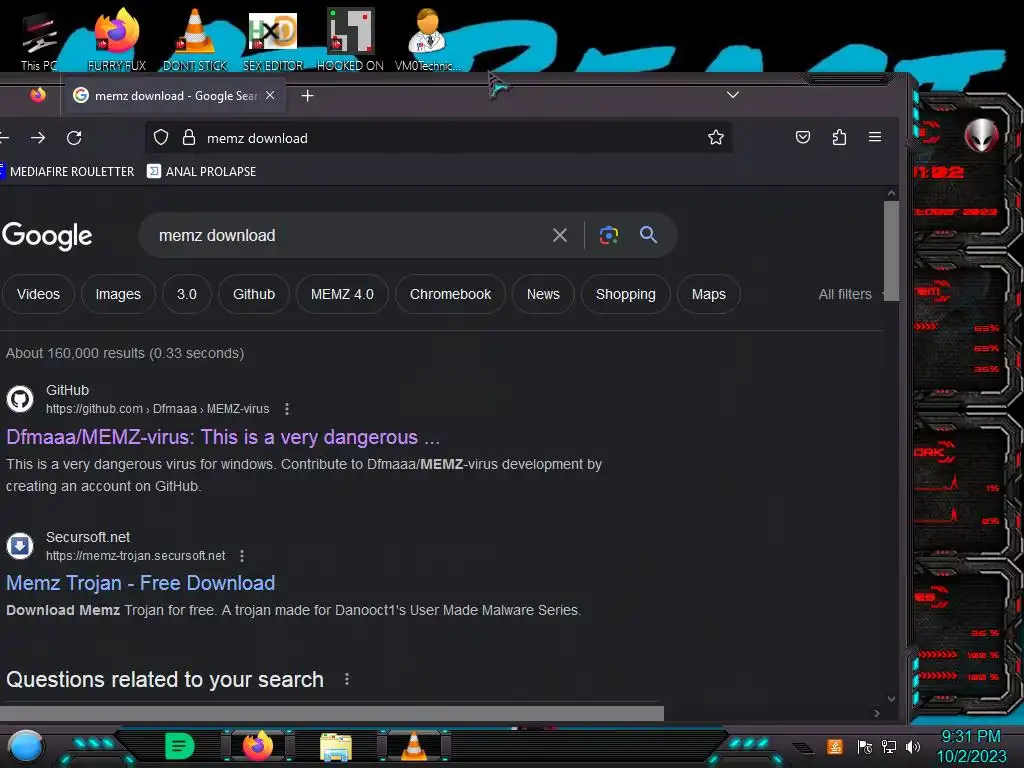Click the pinned Firefox tab icon
The height and width of the screenshot is (768, 1024).
pyautogui.click(x=38, y=95)
